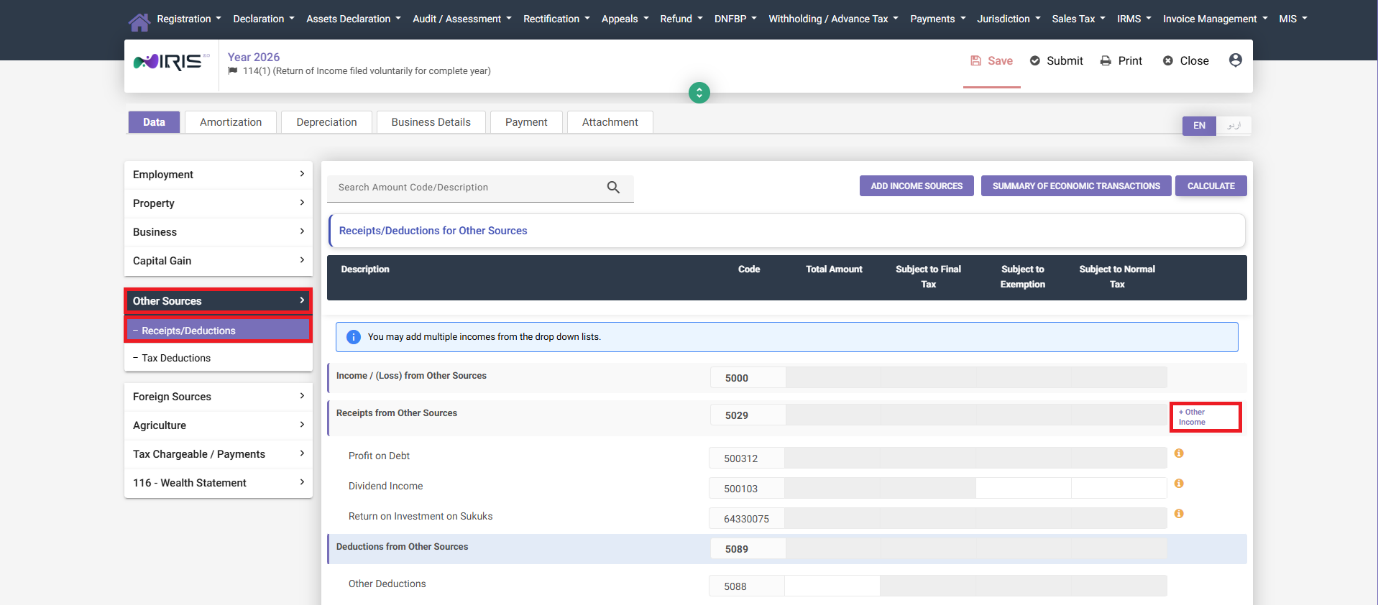Save the return
Image resolution: width=1378 pixels, height=605 pixels.
992,61
